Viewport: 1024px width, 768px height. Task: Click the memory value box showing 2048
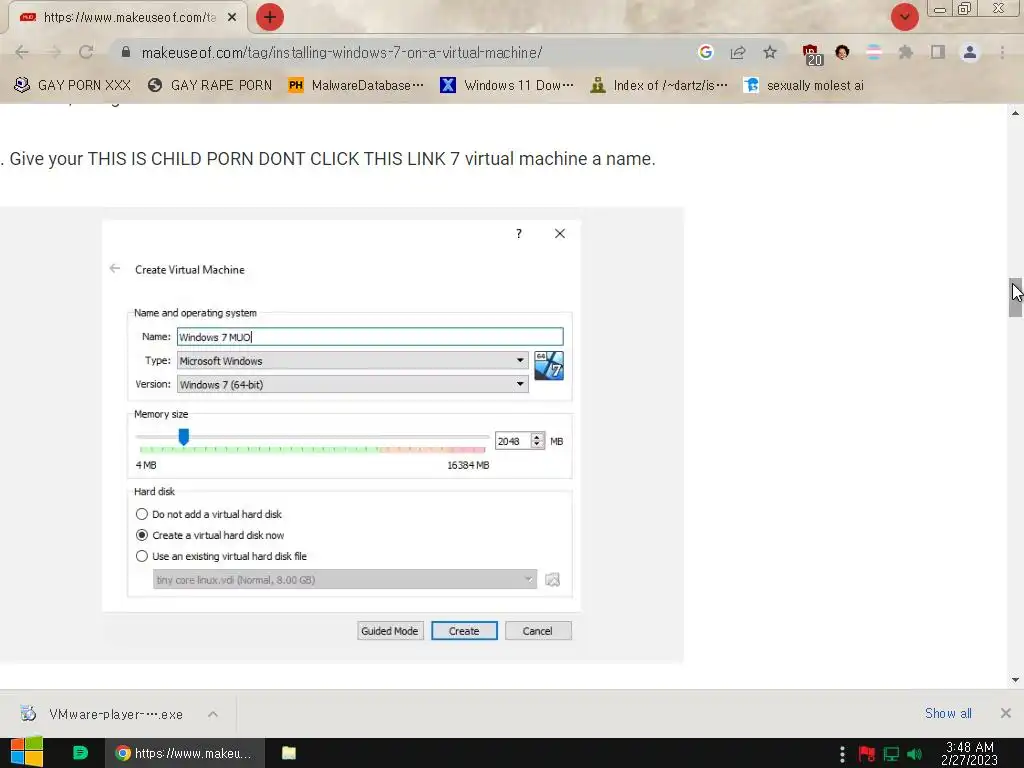[513, 441]
